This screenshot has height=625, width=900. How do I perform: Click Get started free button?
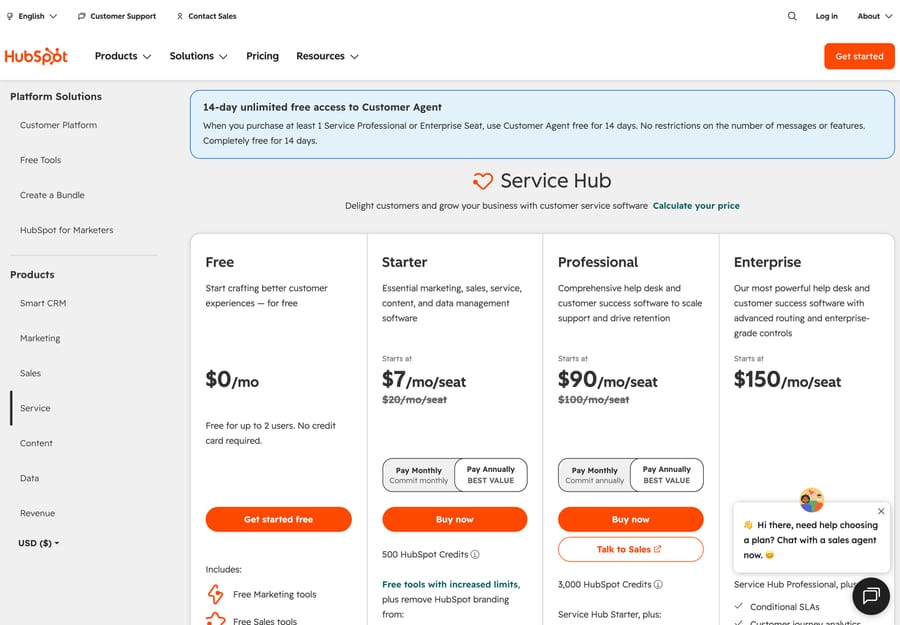click(x=278, y=519)
